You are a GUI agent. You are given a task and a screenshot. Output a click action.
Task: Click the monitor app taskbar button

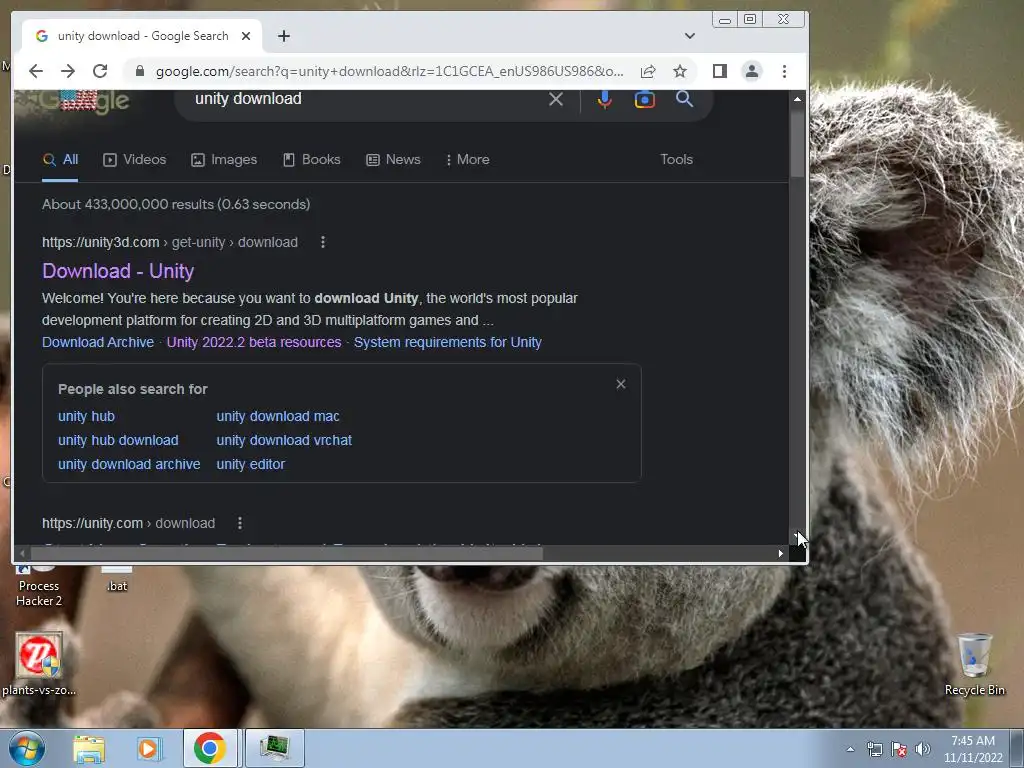pos(274,748)
